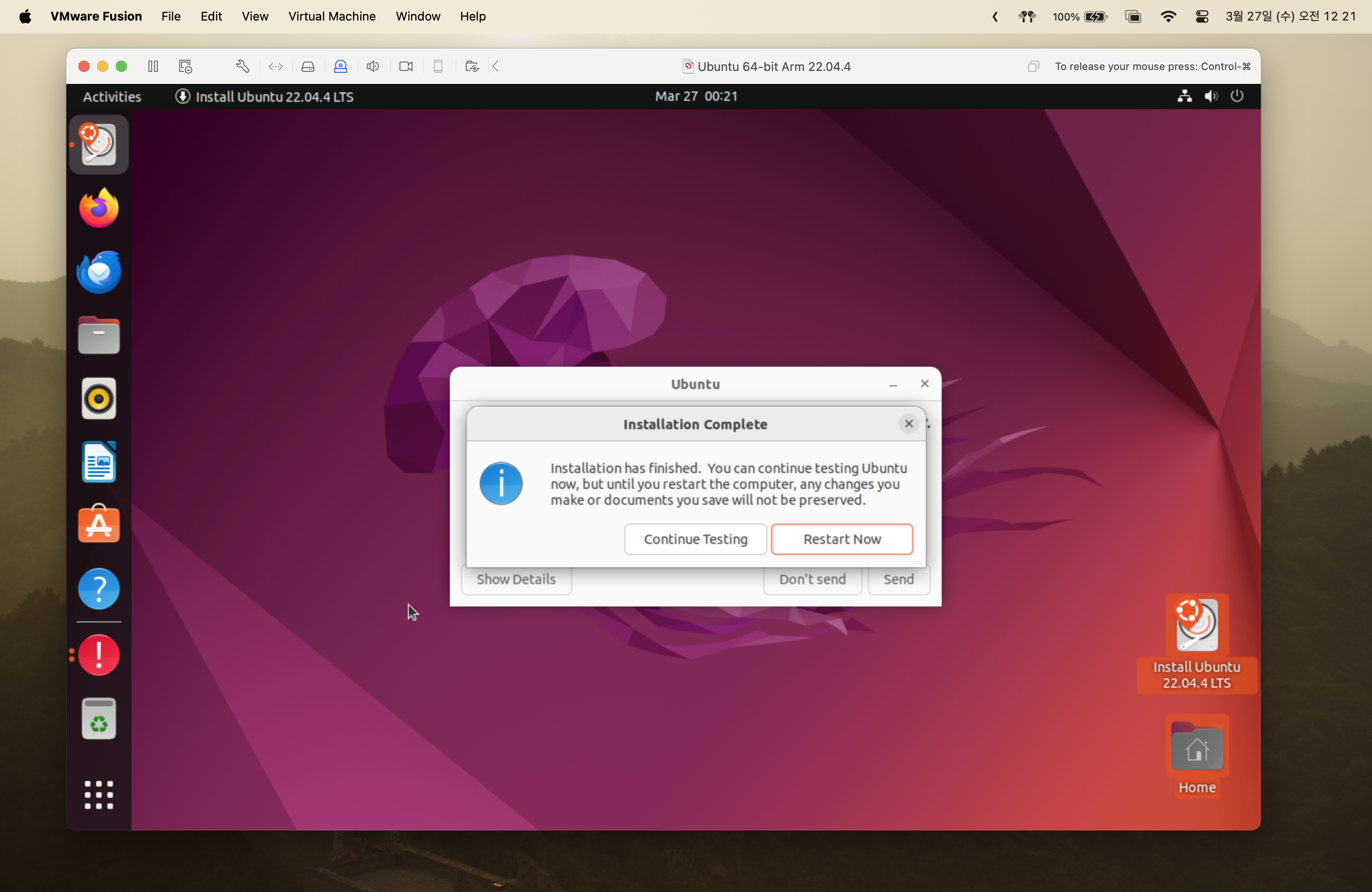Screen dimensions: 1372x892
Task: Open the Home folder desktop icon
Action: tap(1197, 755)
